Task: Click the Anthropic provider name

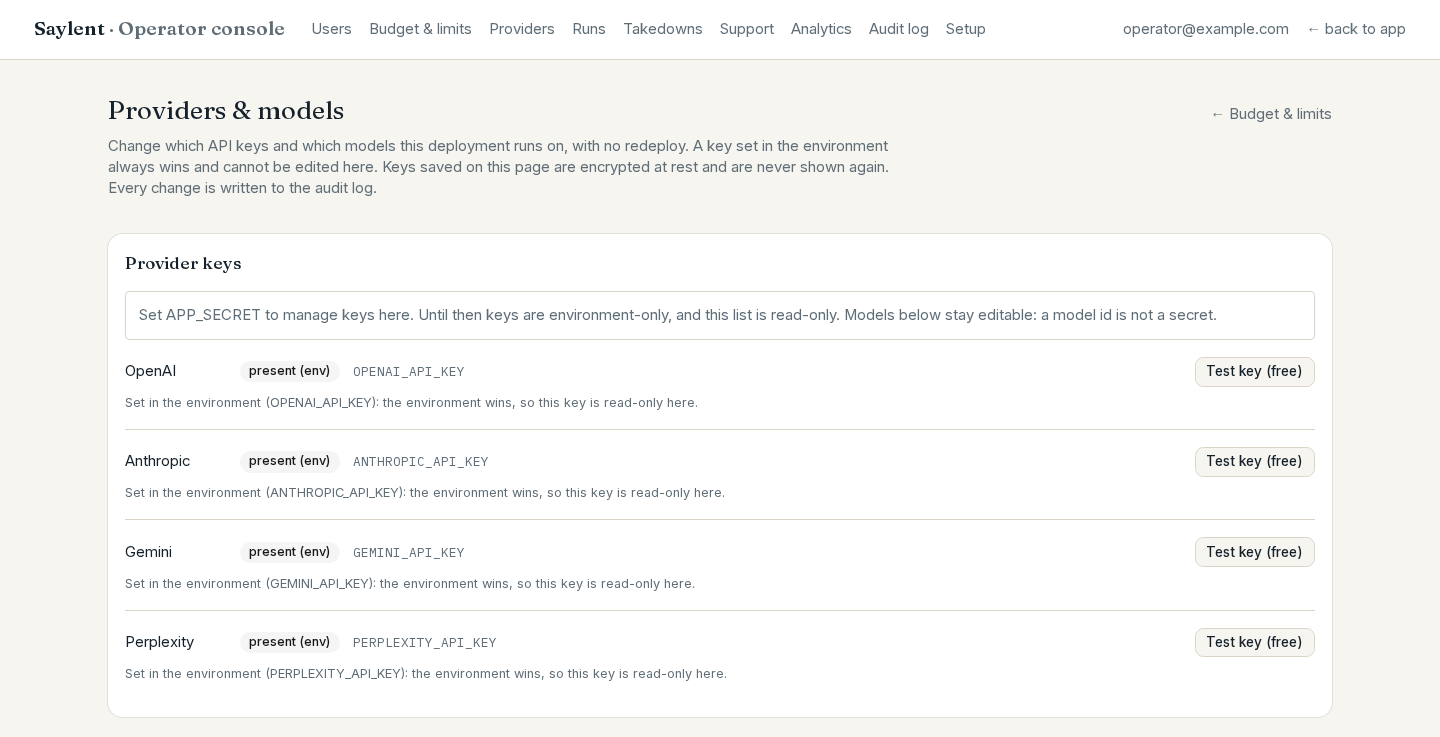Action: [158, 461]
